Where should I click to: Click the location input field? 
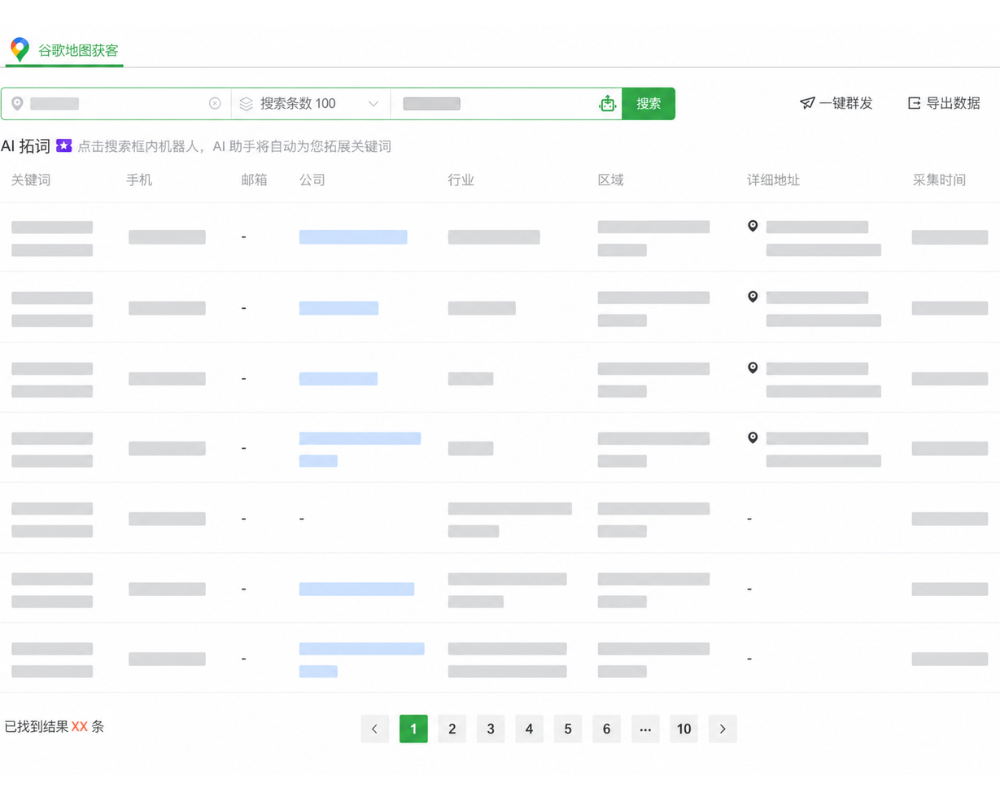point(116,103)
